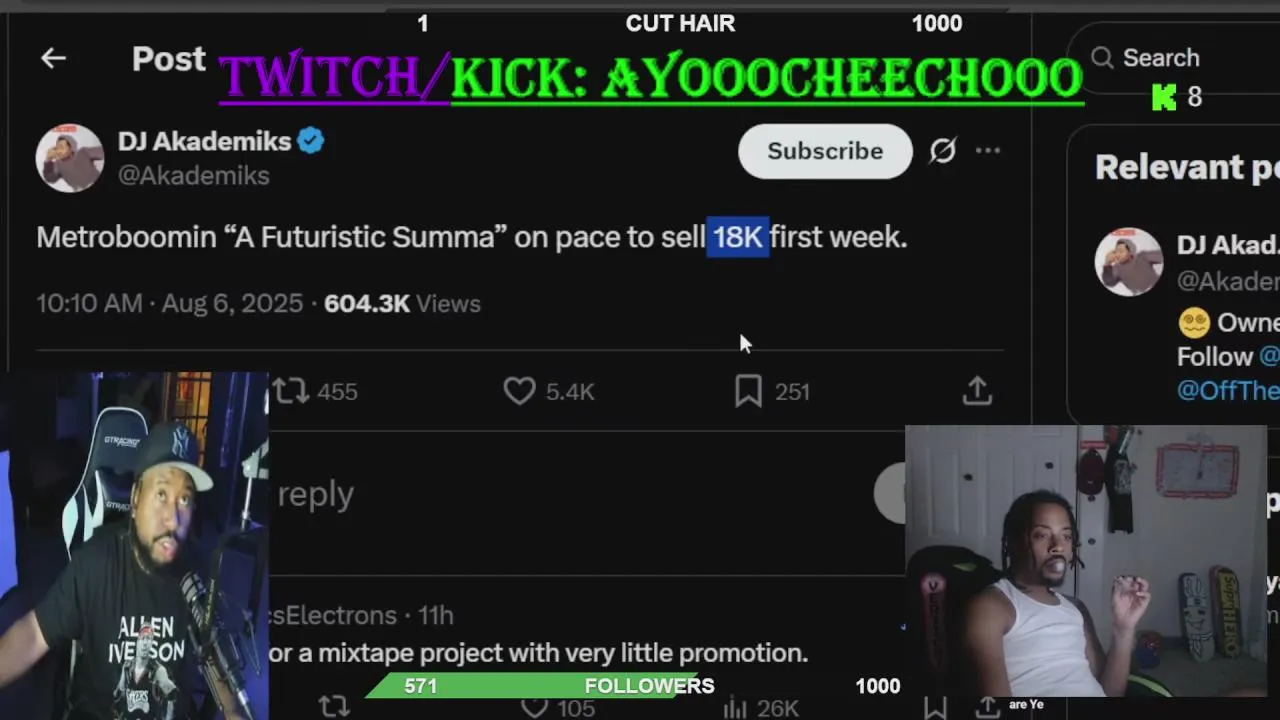
Task: Bookmark the post showing 251 bookmarks
Action: click(x=748, y=391)
